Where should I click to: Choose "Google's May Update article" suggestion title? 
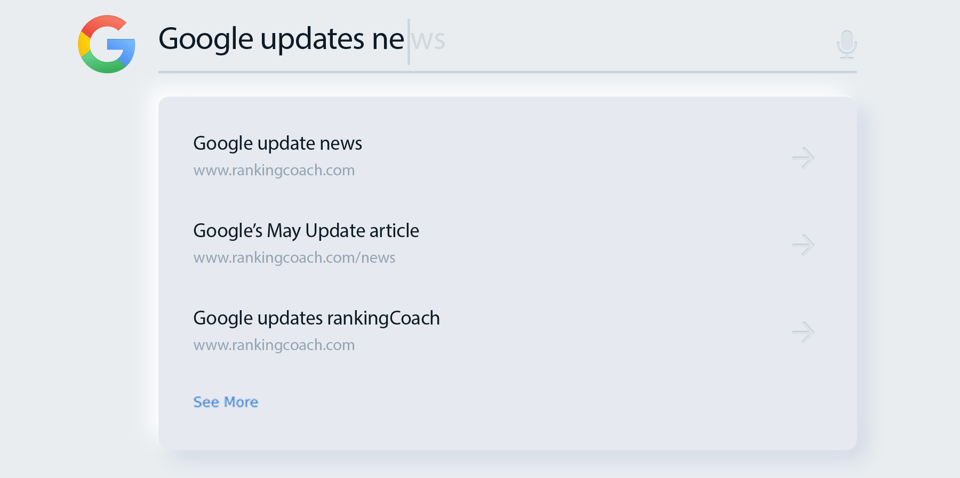(x=306, y=231)
